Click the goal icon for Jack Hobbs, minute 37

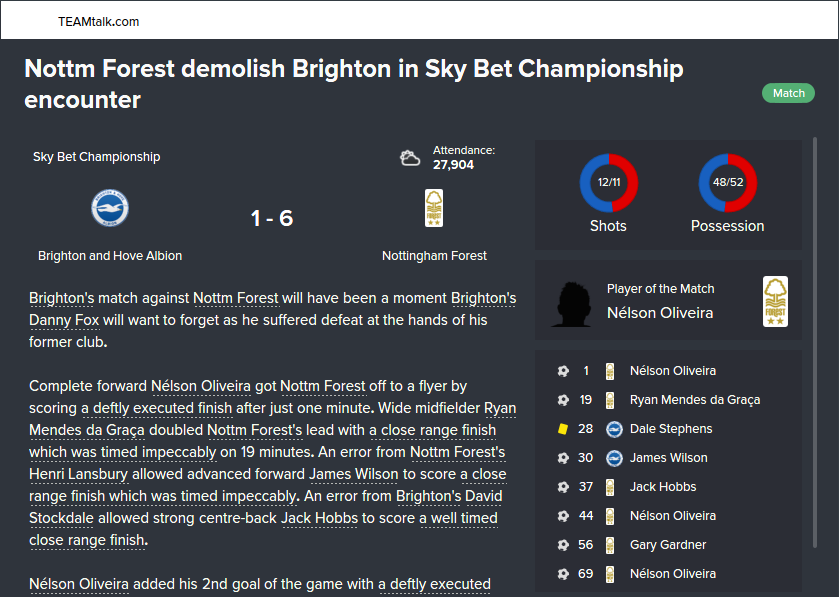point(563,487)
